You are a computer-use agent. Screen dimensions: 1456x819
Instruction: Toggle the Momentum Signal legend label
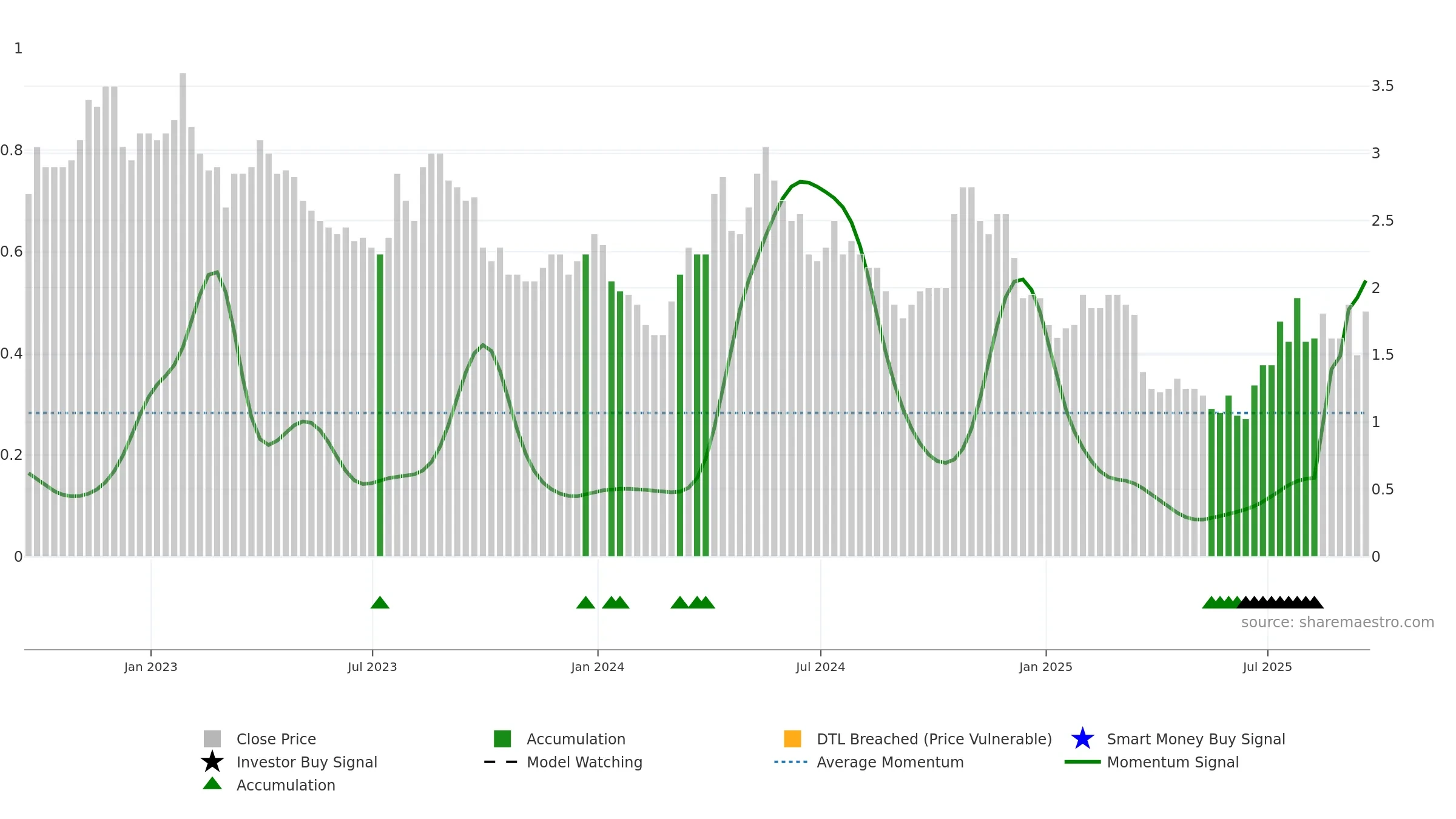click(1173, 762)
